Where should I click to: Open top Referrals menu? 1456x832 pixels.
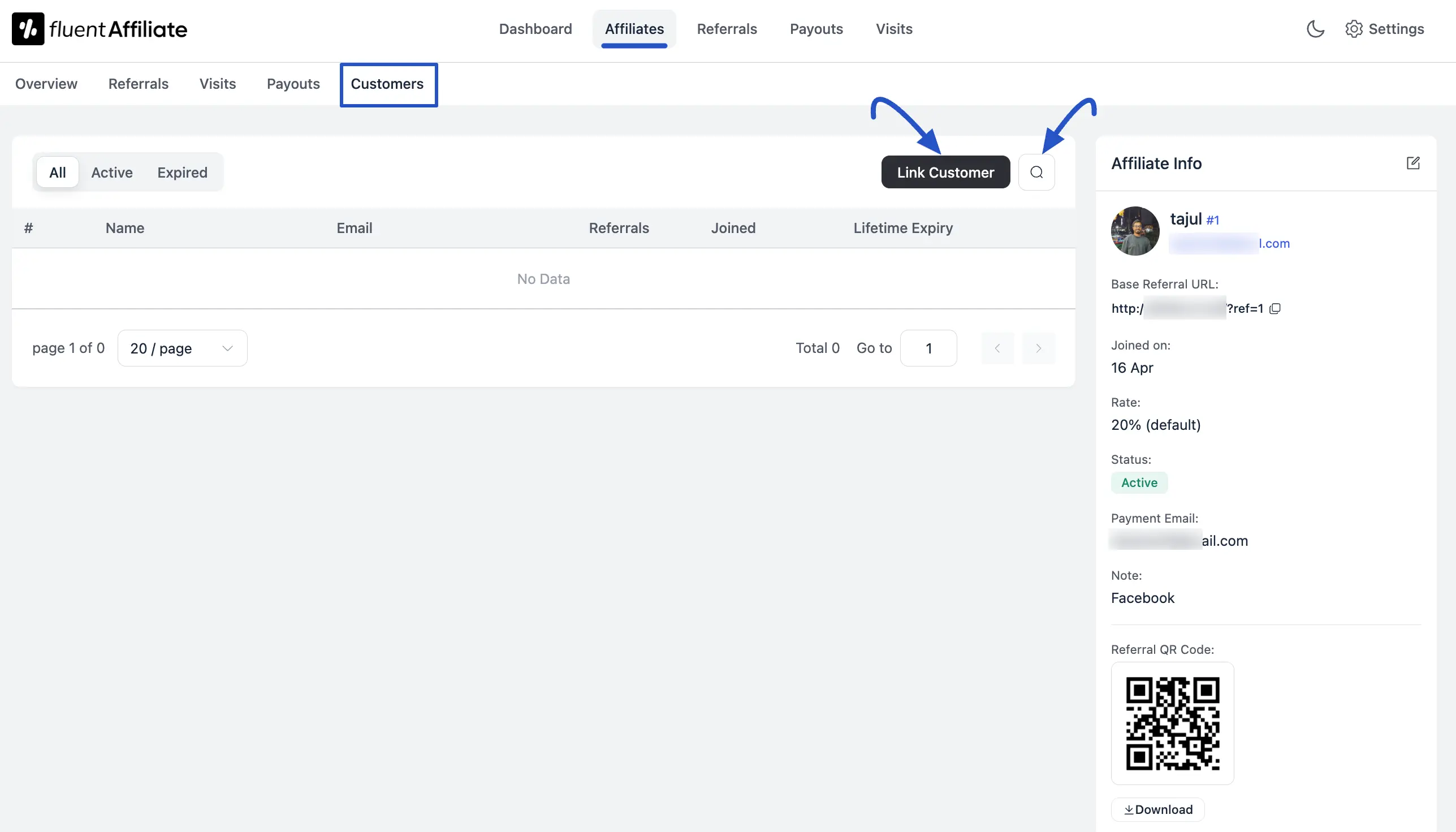pyautogui.click(x=727, y=29)
